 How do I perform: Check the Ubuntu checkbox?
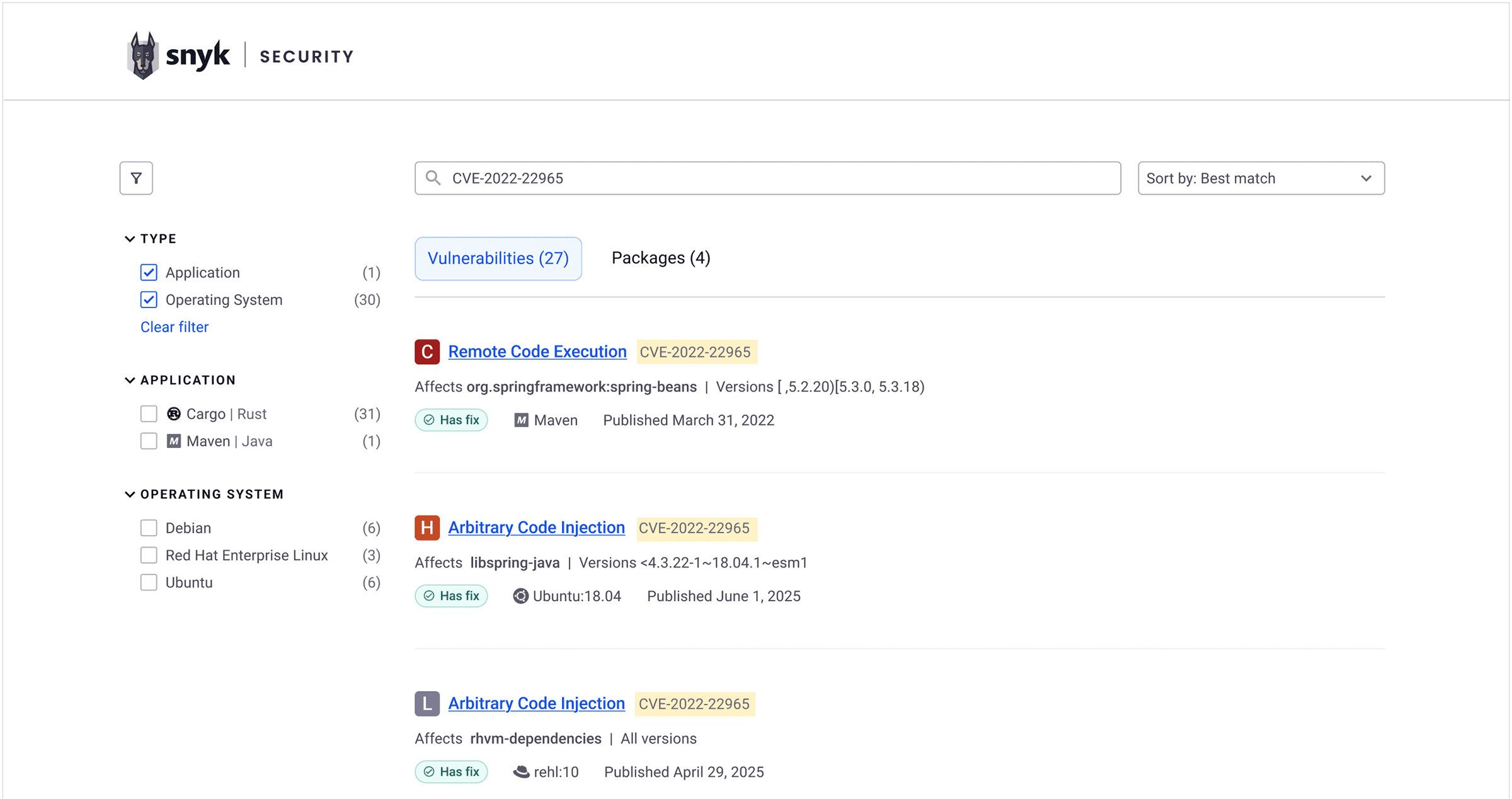[149, 582]
